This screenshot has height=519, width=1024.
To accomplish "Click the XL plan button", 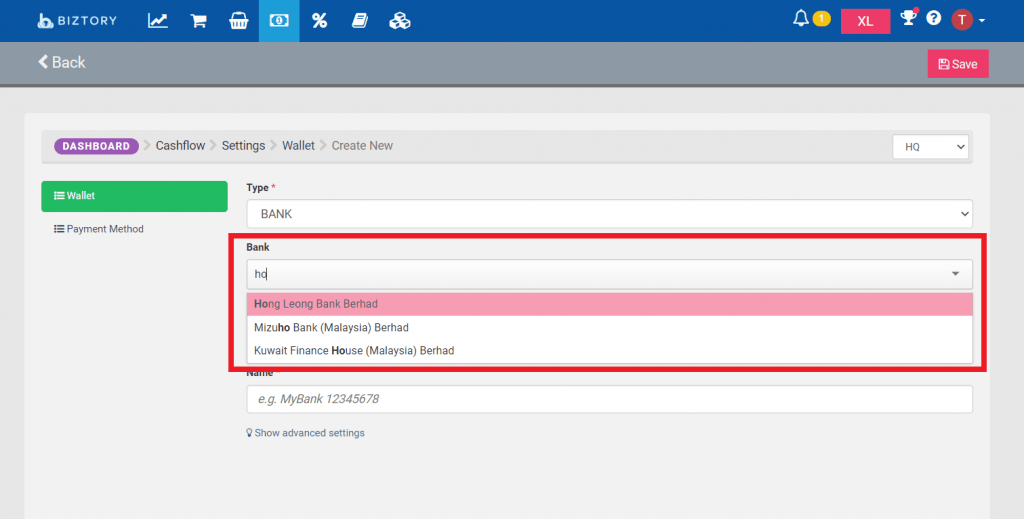I will (x=865, y=21).
